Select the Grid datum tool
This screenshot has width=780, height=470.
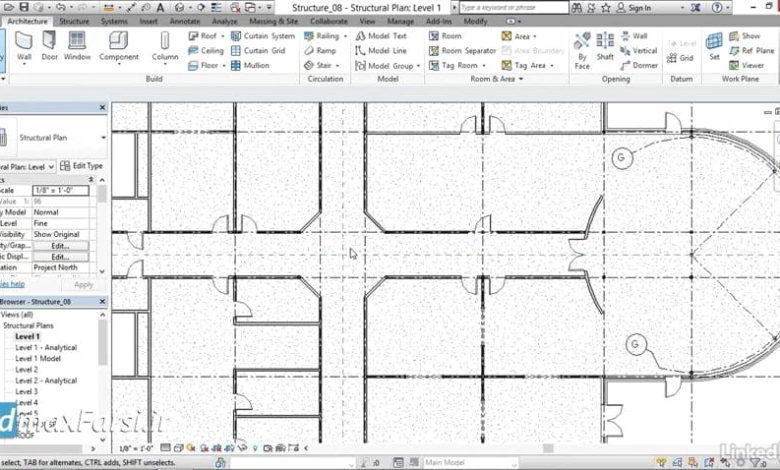pyautogui.click(x=680, y=58)
